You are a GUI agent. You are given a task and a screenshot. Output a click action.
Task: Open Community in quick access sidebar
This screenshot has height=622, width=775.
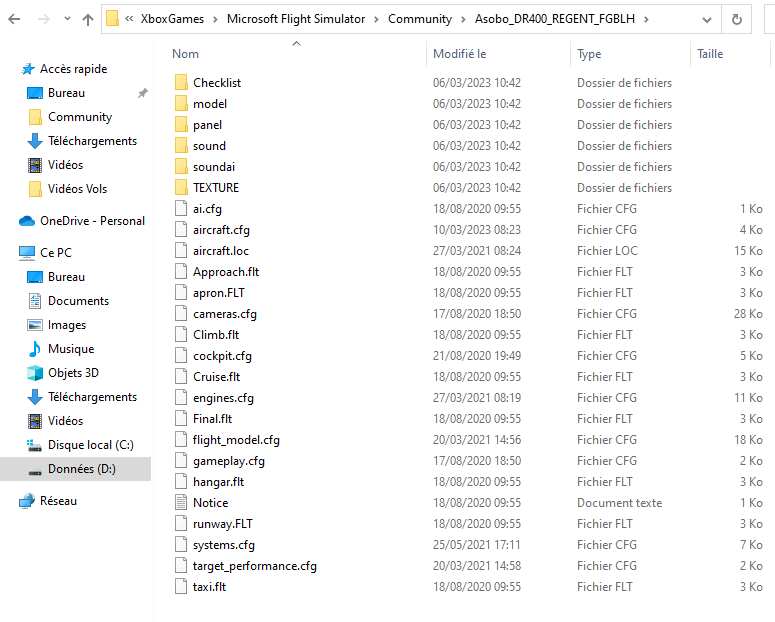[80, 117]
